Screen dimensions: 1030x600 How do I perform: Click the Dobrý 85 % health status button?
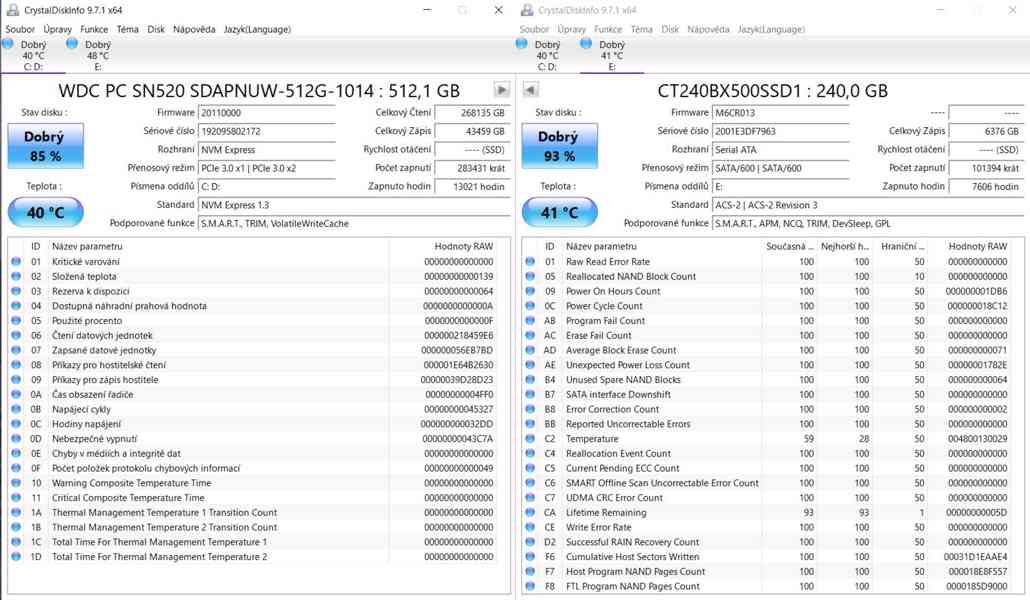pos(45,147)
